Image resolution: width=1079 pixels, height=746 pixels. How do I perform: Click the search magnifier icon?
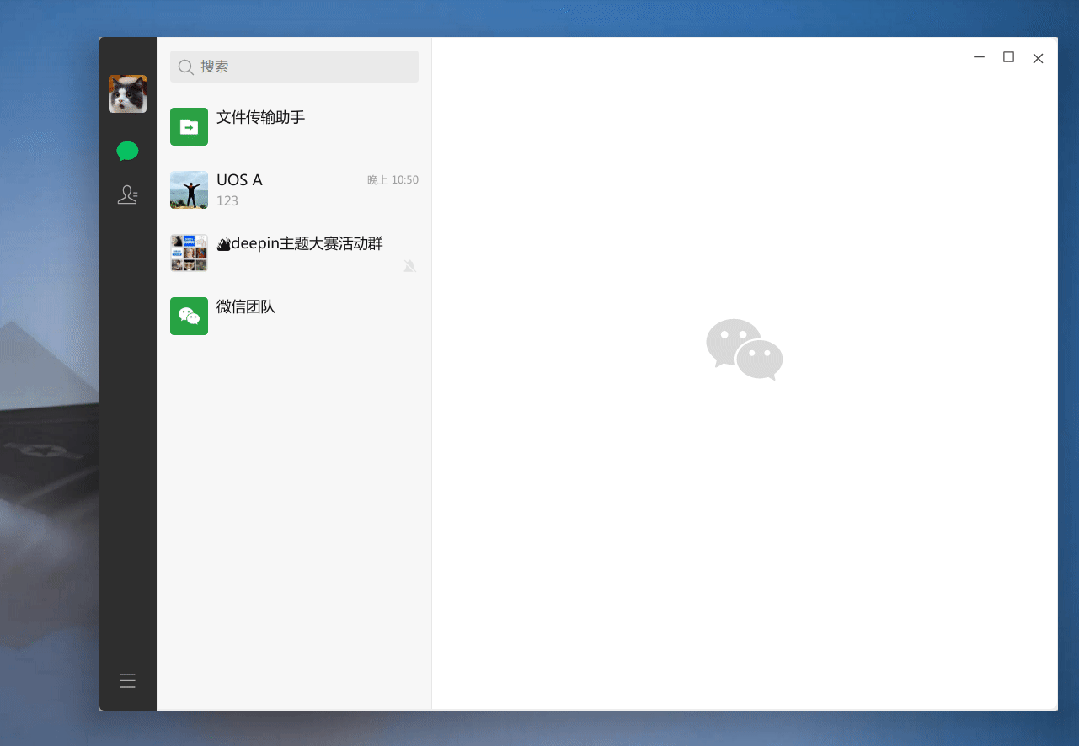[186, 67]
